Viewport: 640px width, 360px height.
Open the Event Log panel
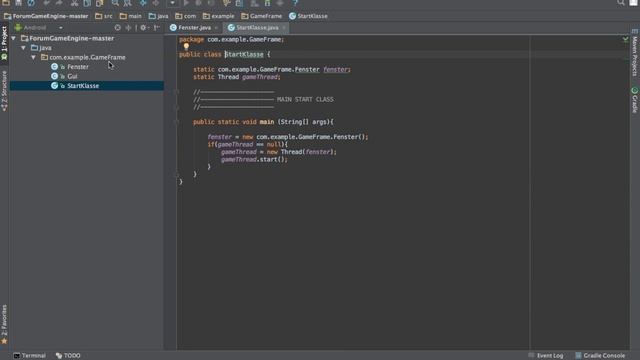tap(546, 356)
